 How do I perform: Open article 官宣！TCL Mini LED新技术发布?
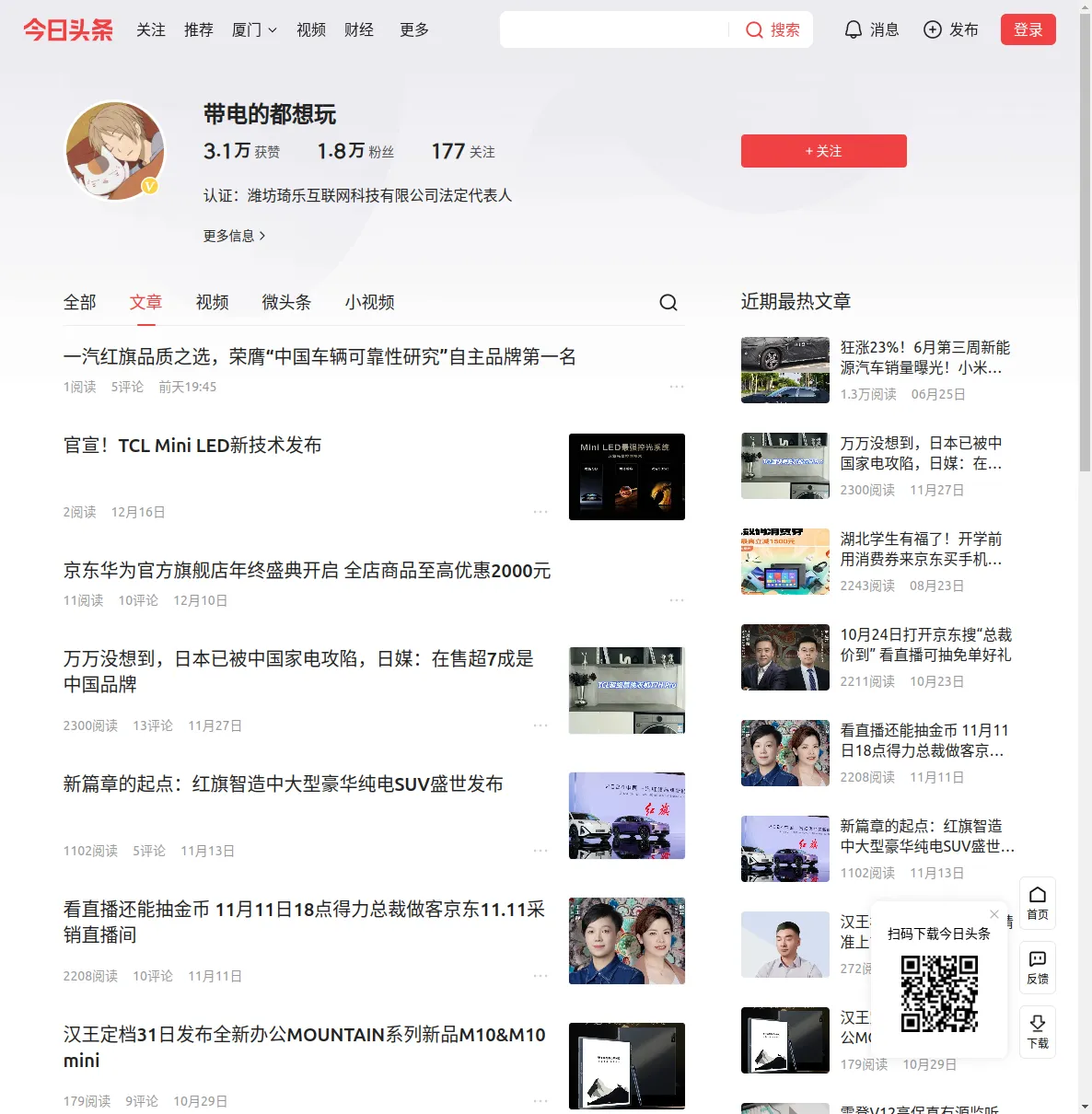[192, 446]
